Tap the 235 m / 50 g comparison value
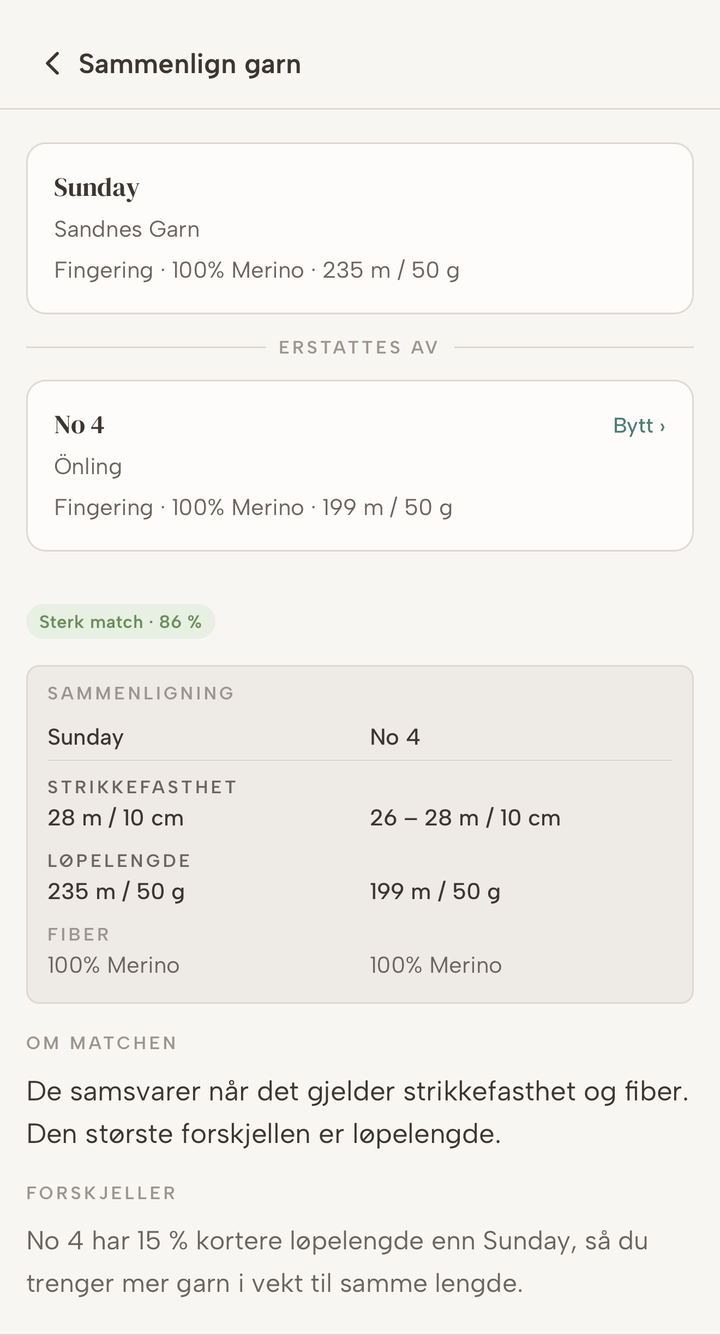This screenshot has height=1335, width=720. (x=116, y=891)
